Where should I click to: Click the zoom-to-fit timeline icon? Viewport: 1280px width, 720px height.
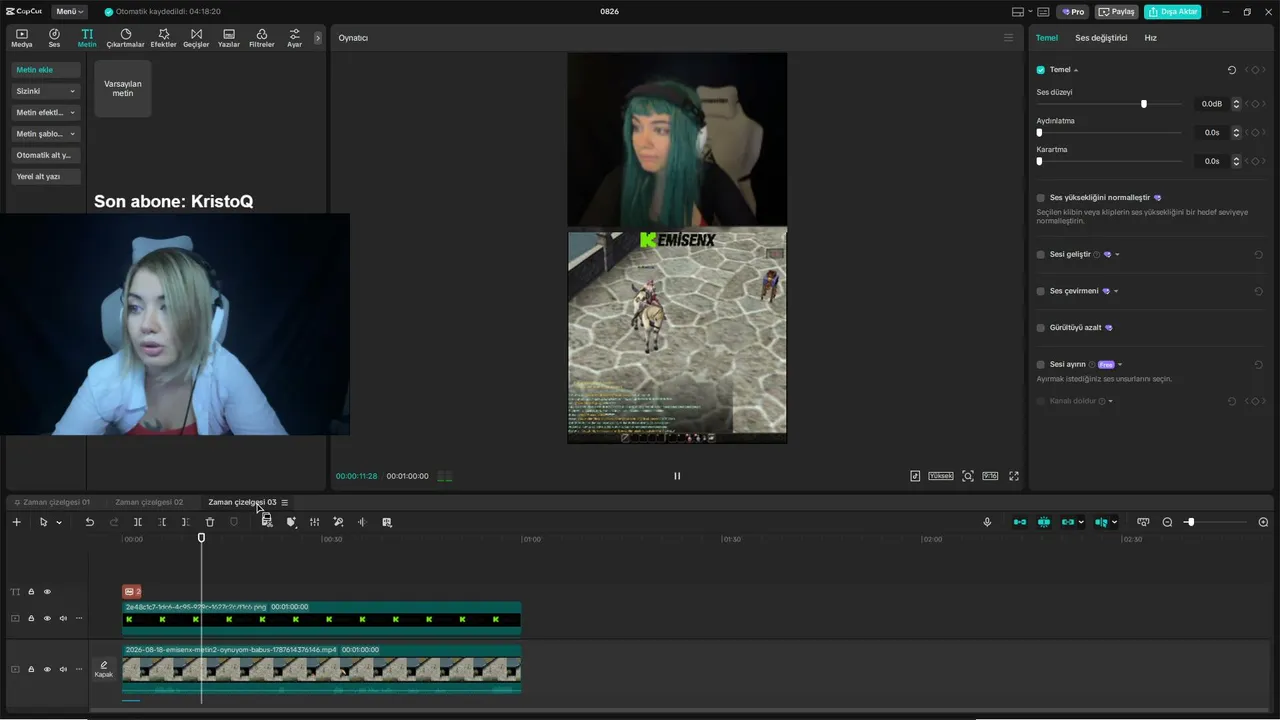click(x=1143, y=522)
